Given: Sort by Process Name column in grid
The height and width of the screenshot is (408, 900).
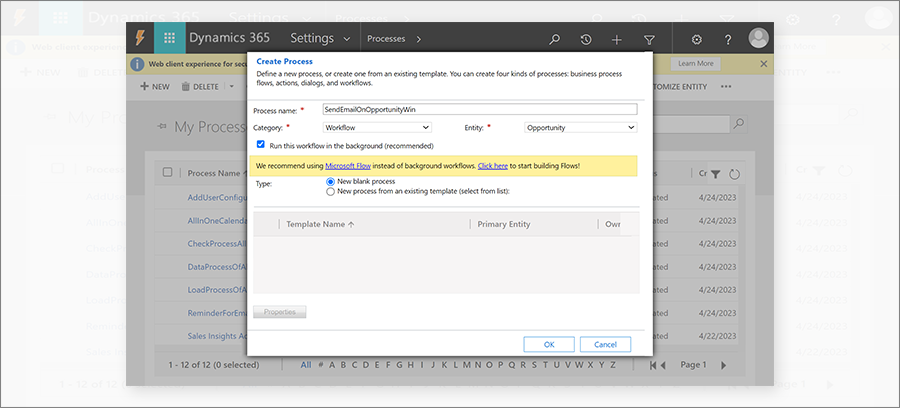Looking at the screenshot, I should 214,173.
